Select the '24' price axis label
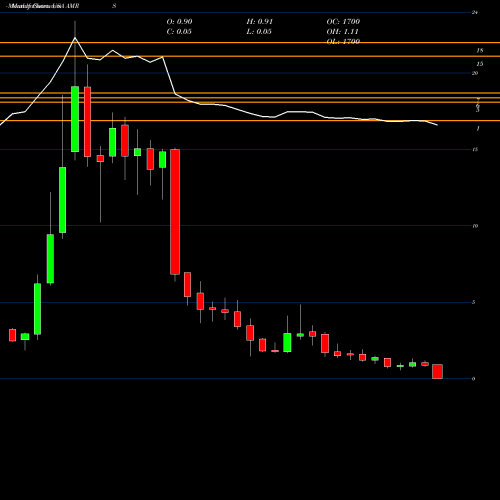Image resolution: width=500 pixels, height=500 pixels. (x=475, y=13)
